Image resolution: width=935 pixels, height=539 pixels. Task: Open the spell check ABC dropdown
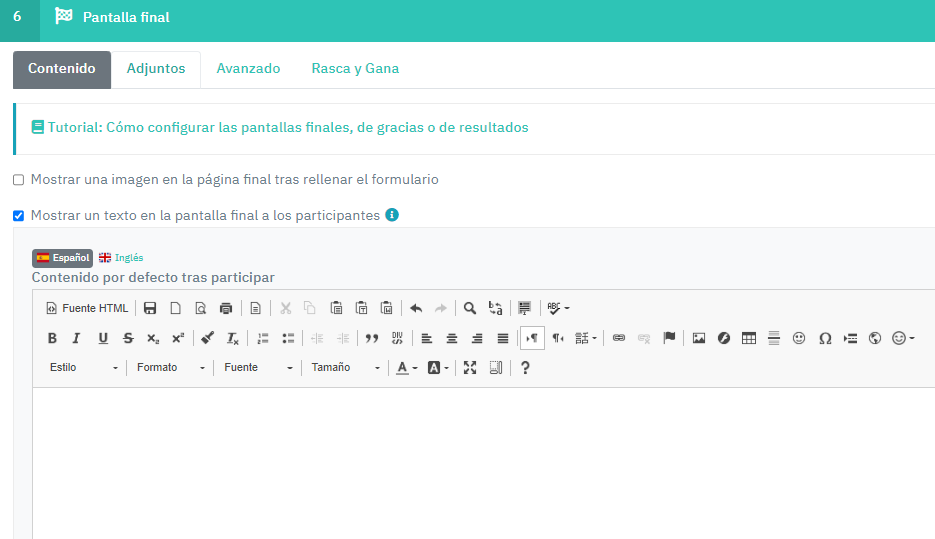558,308
